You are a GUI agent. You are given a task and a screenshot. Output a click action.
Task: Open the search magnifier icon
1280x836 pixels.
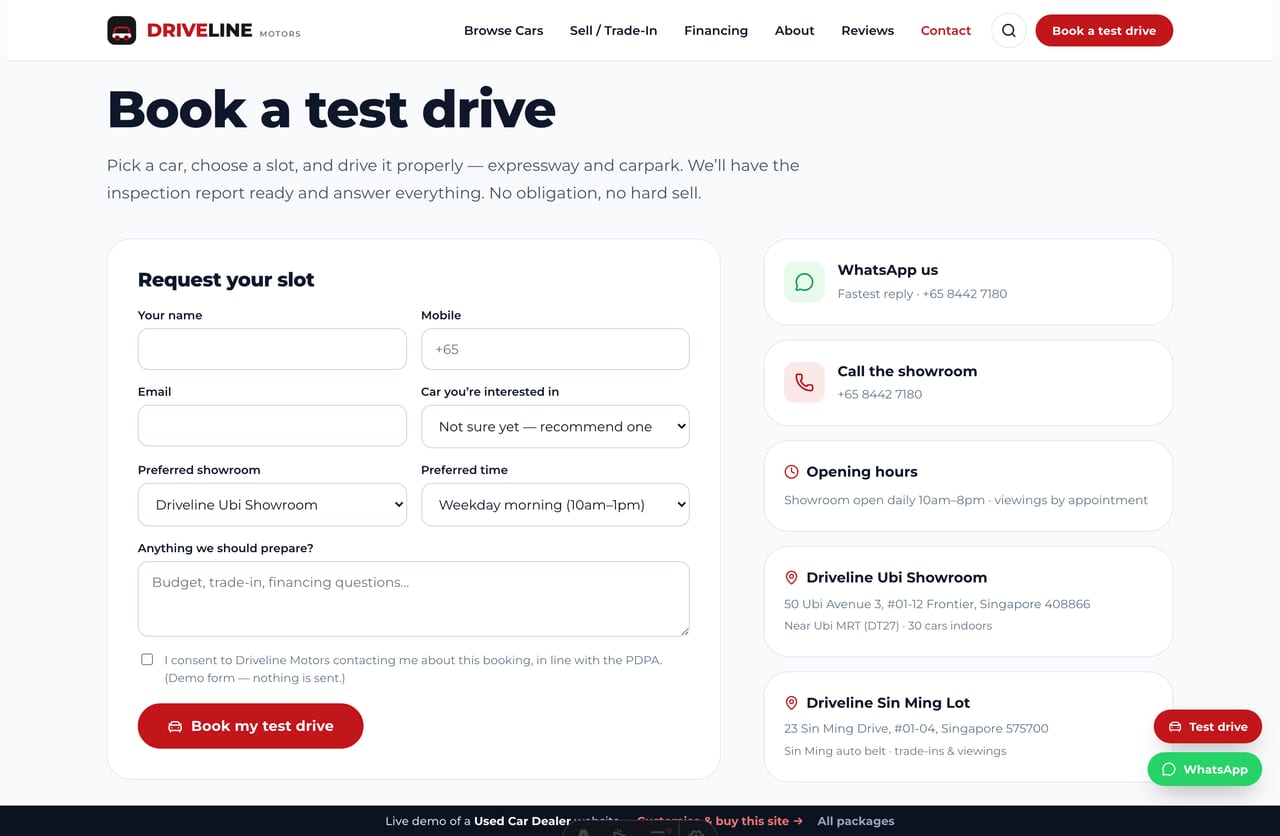click(x=1008, y=31)
